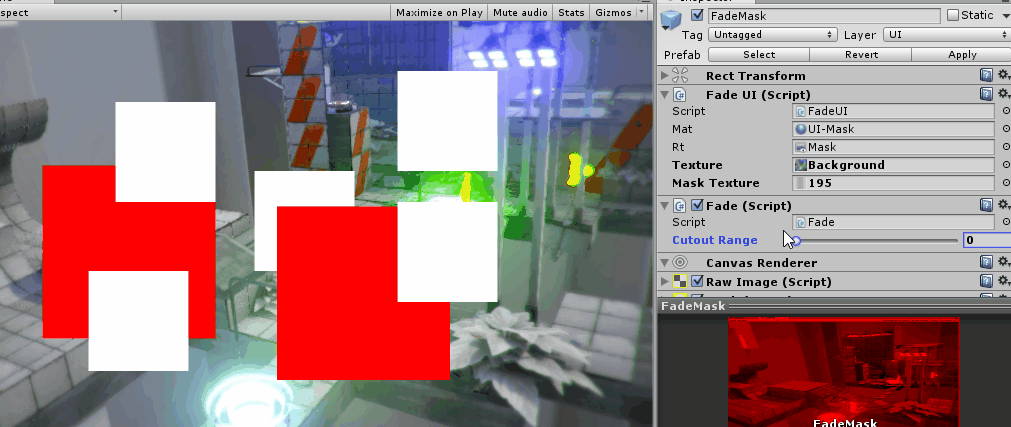Click the Cutout Range slider track
1011x427 pixels.
tap(876, 241)
